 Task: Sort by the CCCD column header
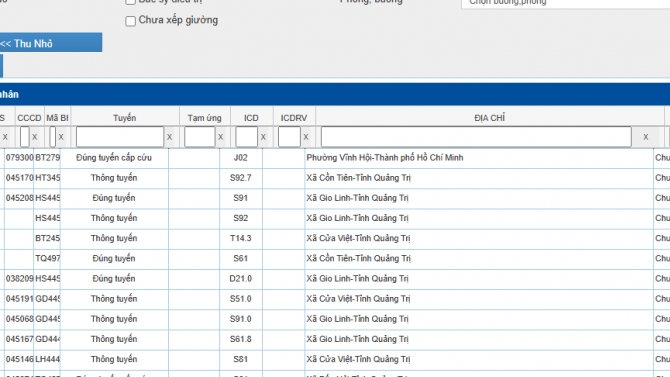coord(29,118)
